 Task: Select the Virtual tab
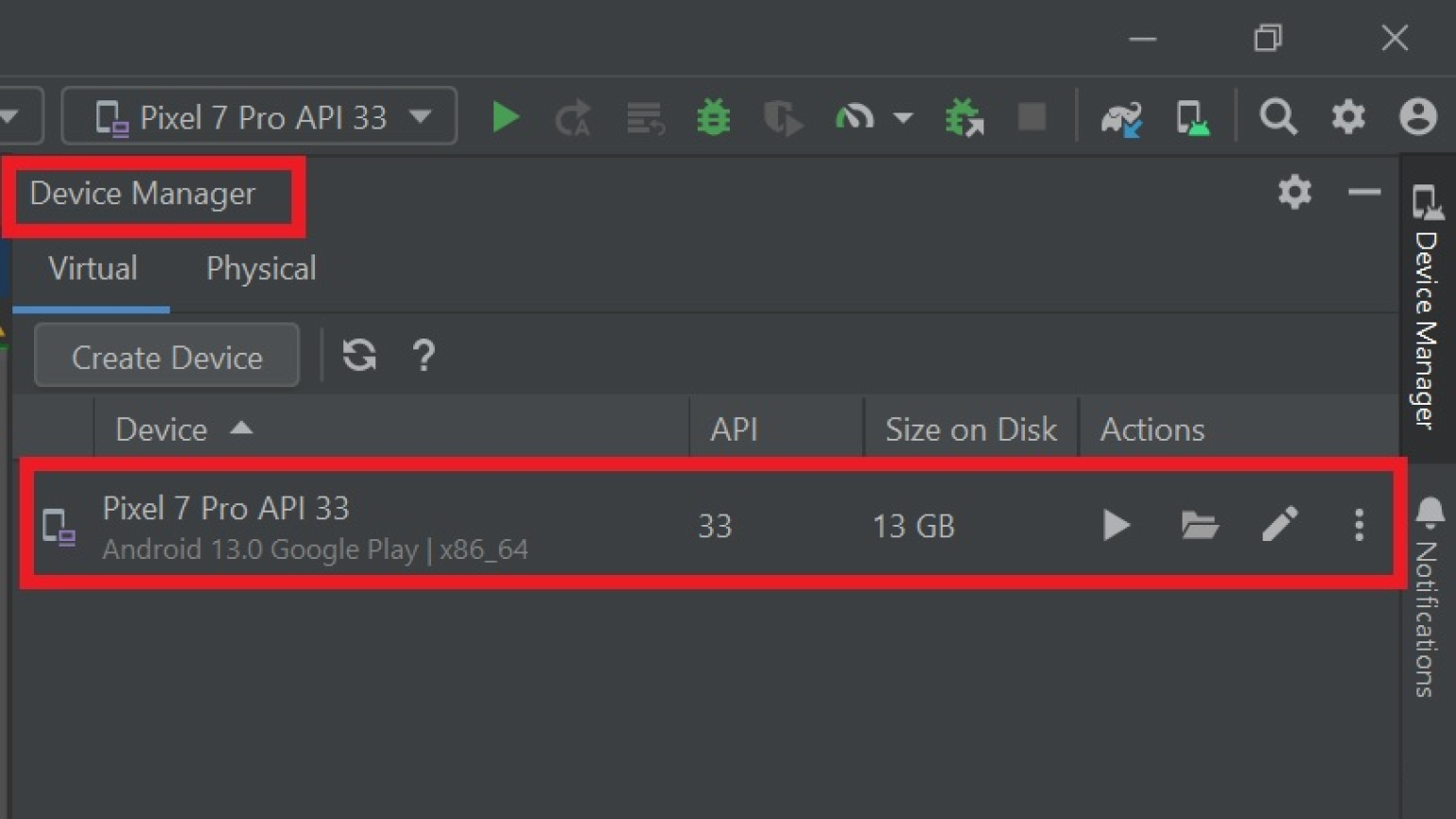pos(93,270)
